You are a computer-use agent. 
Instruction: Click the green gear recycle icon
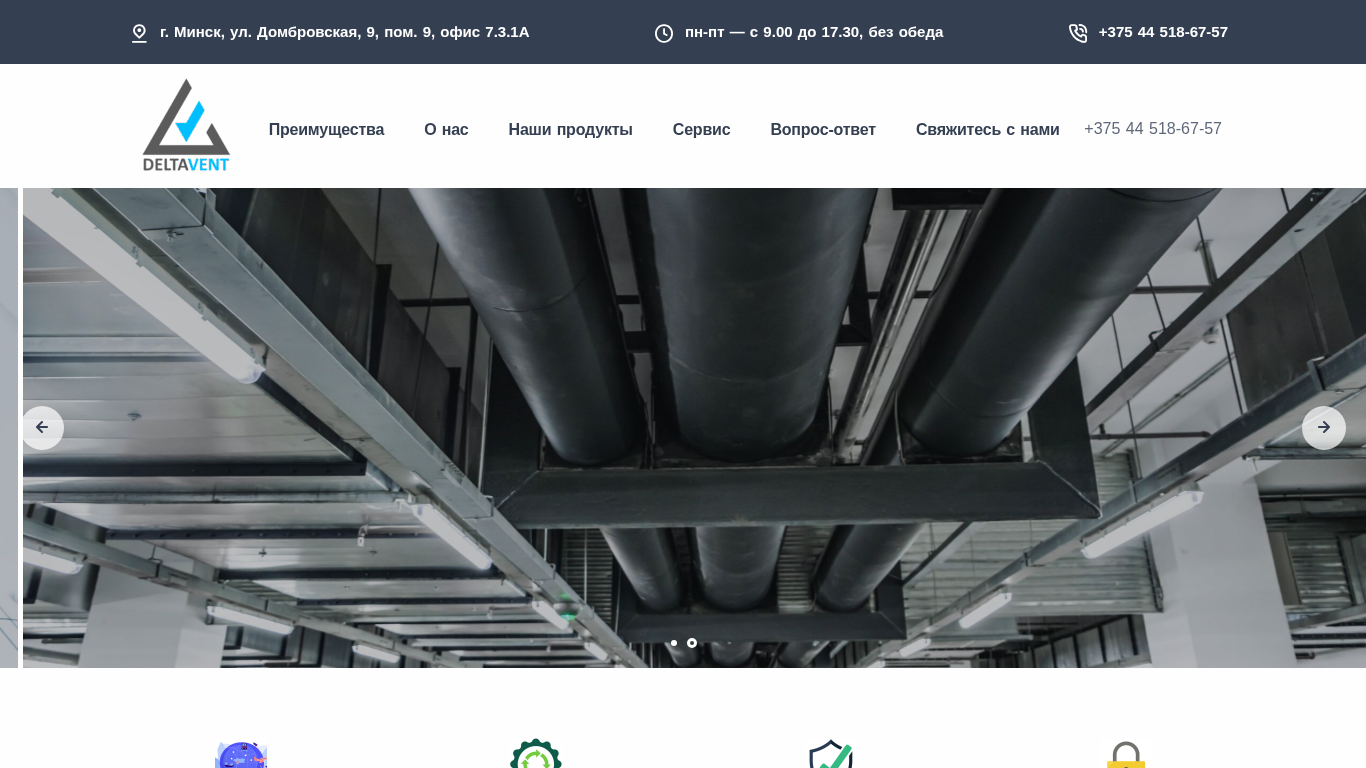pyautogui.click(x=536, y=753)
